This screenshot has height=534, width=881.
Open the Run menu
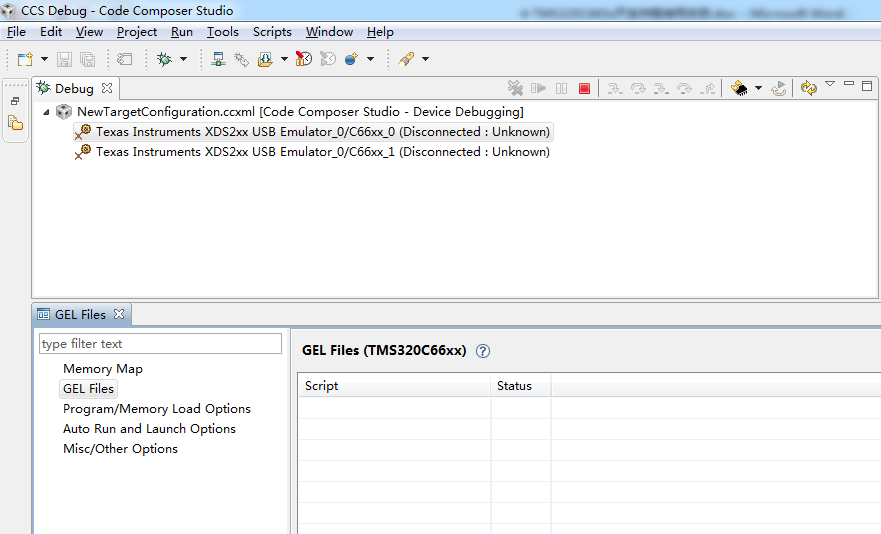pos(181,32)
